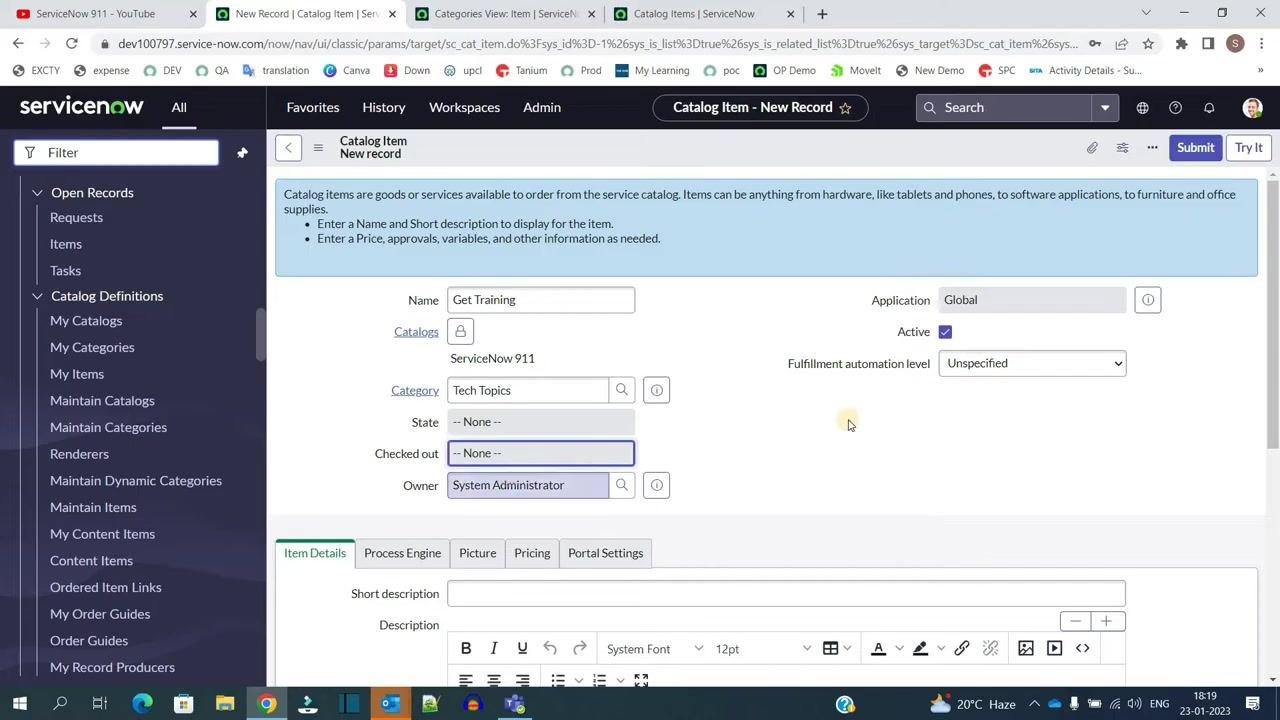This screenshot has width=1280, height=720.
Task: Unlock the Catalogs field lock icon
Action: click(460, 331)
